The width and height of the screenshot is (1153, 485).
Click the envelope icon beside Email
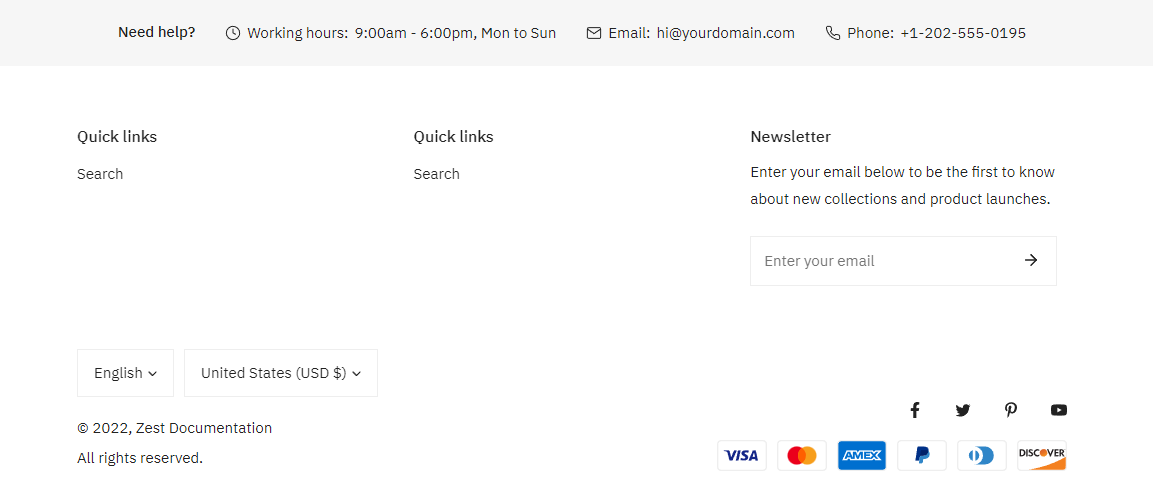[594, 33]
